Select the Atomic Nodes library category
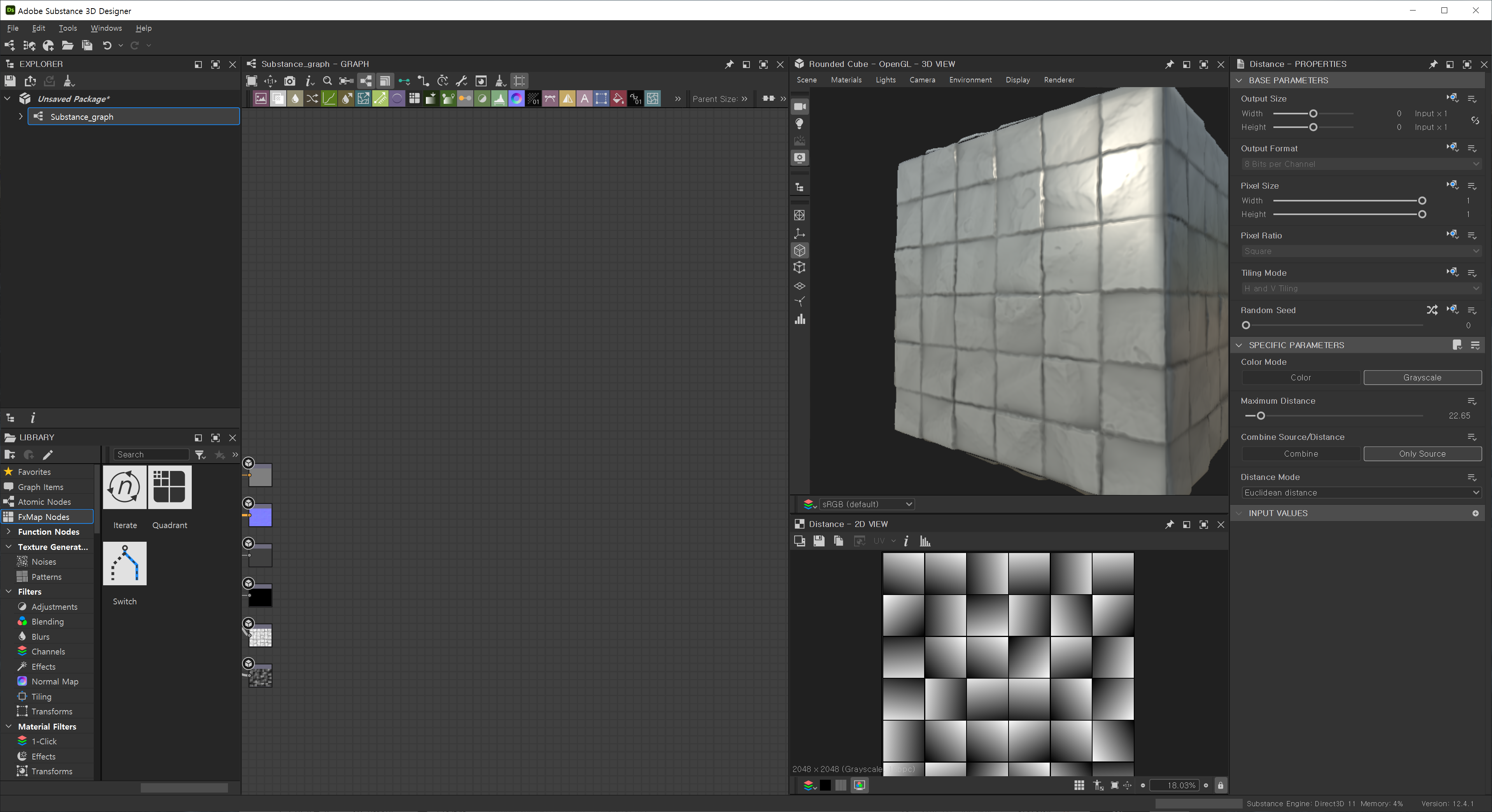The image size is (1492, 812). point(44,502)
